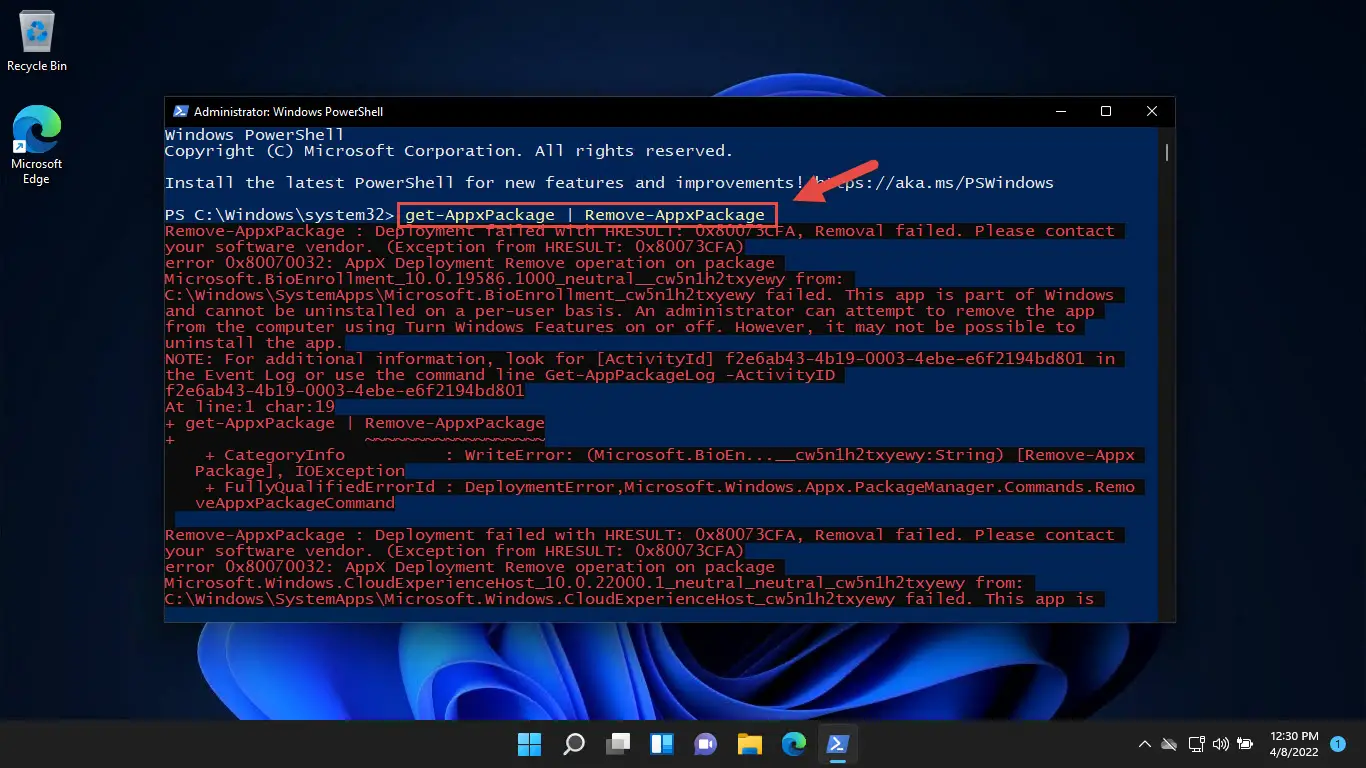
Task: Maximize the PowerShell window
Action: pos(1106,111)
